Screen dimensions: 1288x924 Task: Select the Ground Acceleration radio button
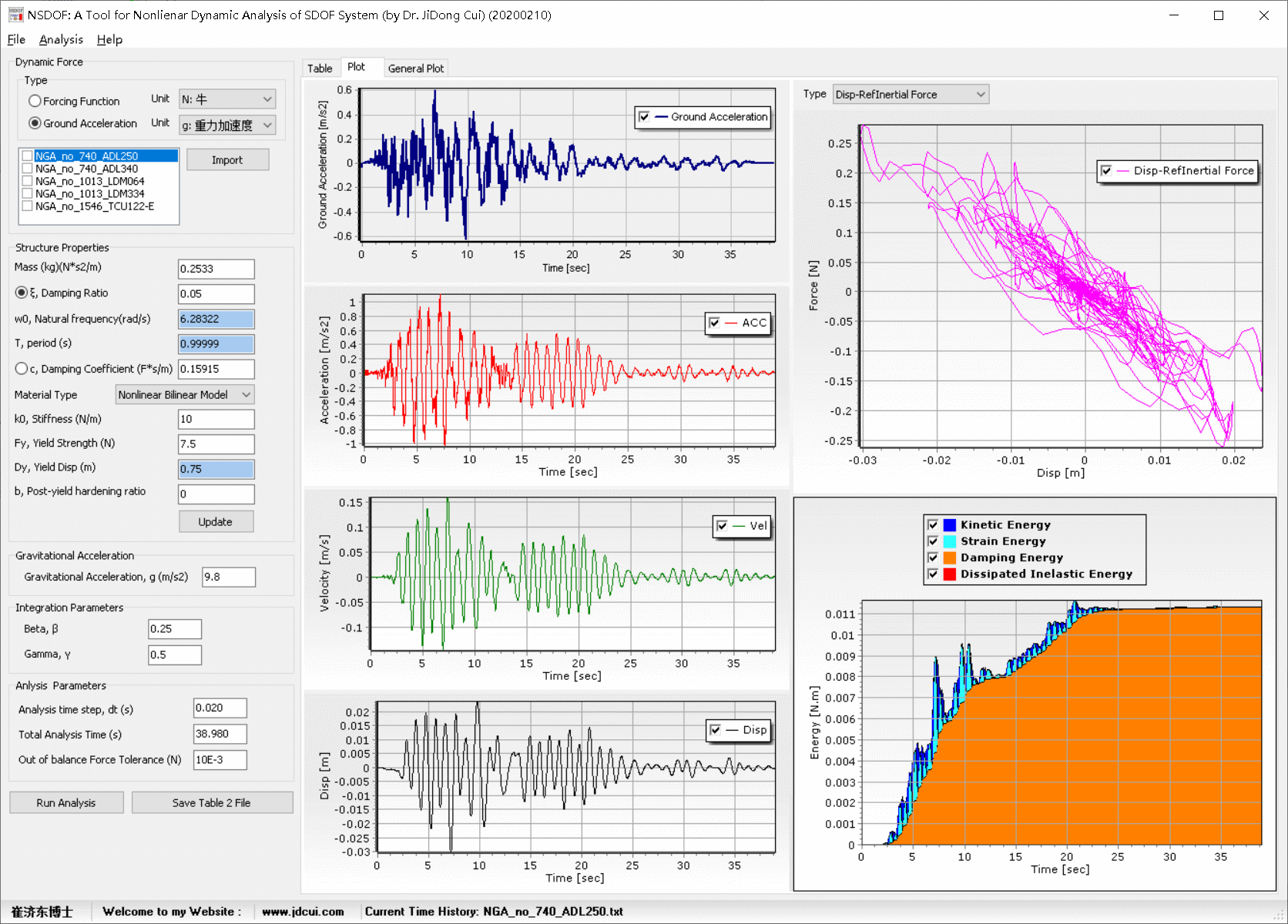click(x=35, y=123)
